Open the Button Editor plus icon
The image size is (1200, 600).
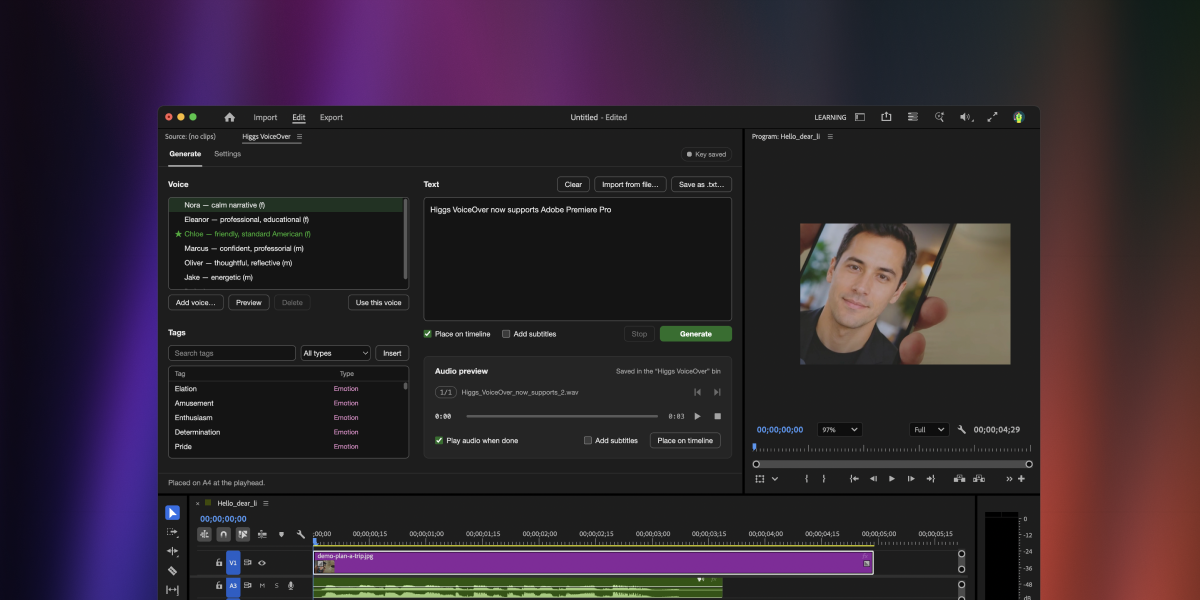(x=1021, y=479)
